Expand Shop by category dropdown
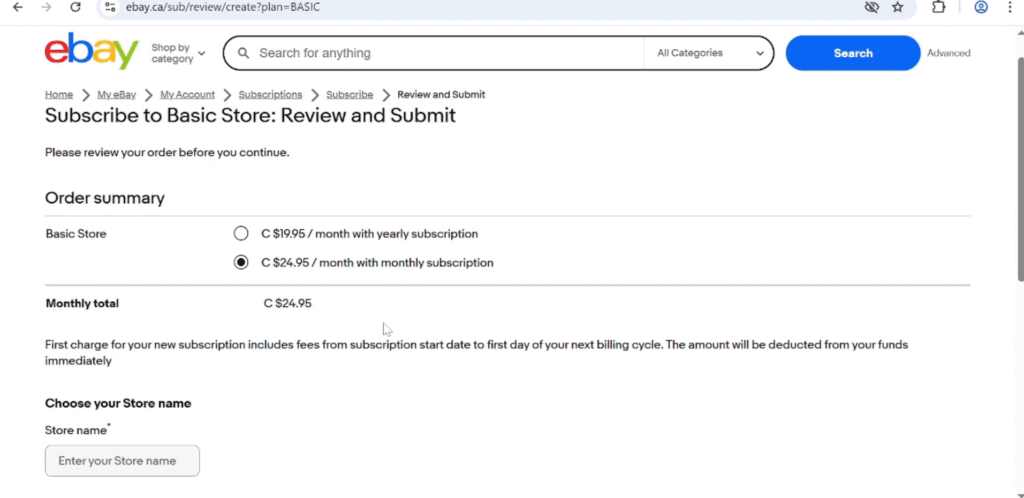 click(x=178, y=54)
